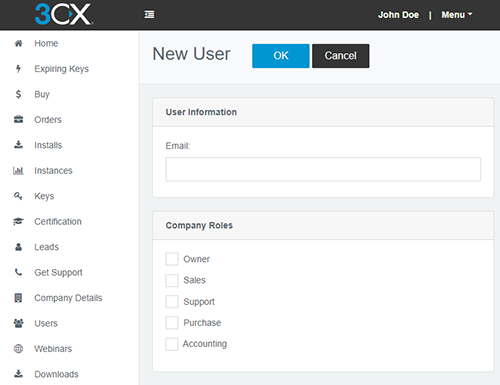Select the Accounting role checkbox
500x385 pixels.
pyautogui.click(x=172, y=344)
